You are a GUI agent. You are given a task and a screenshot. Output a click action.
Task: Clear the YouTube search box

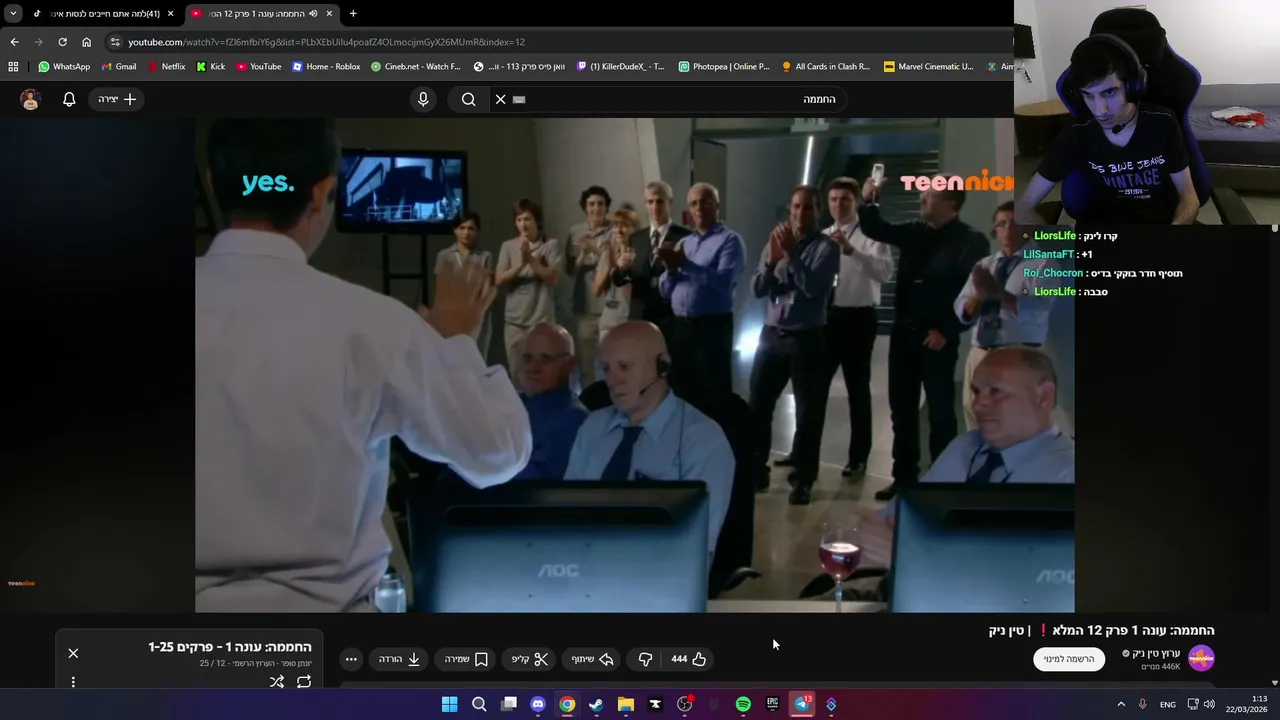coord(501,99)
